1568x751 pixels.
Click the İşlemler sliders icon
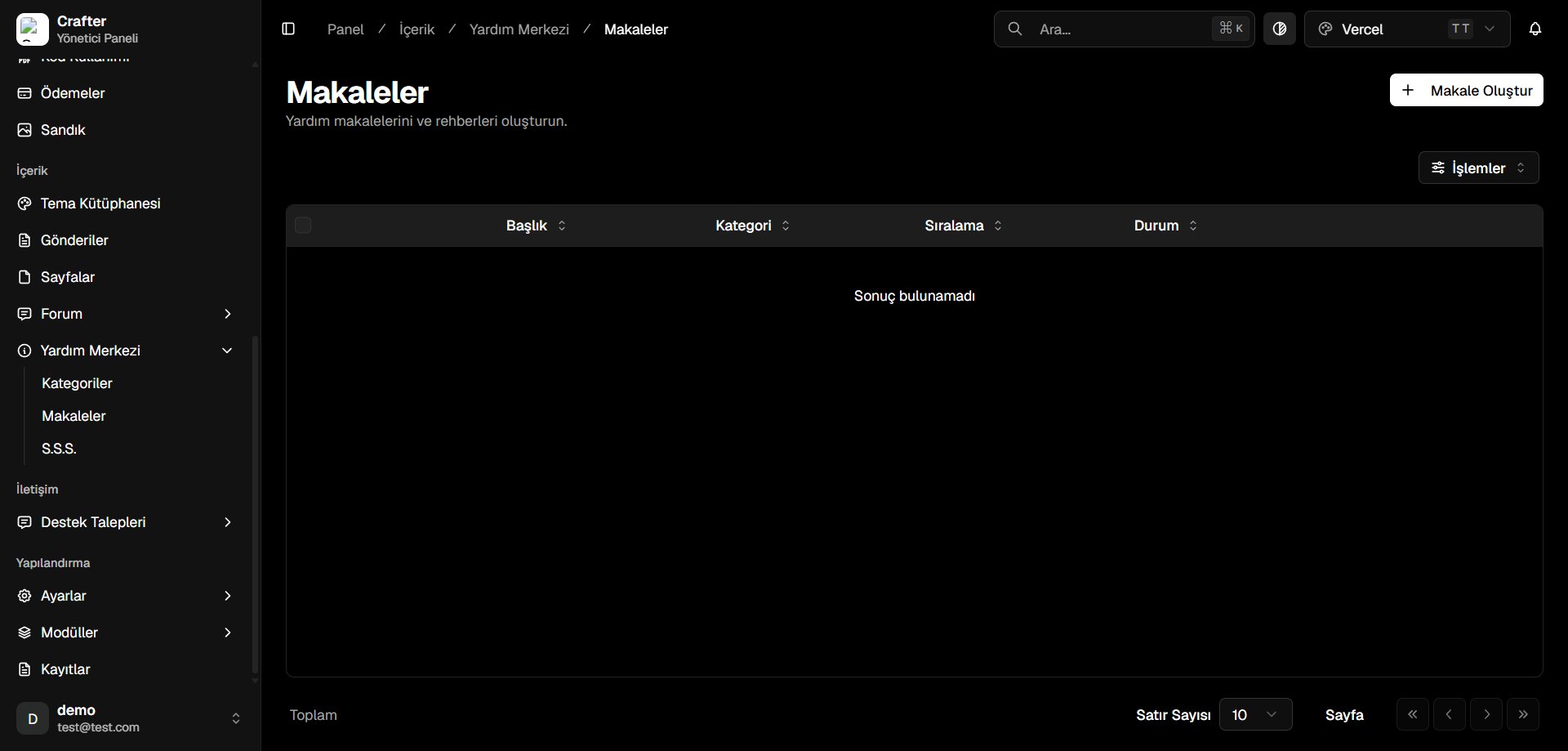(x=1438, y=168)
